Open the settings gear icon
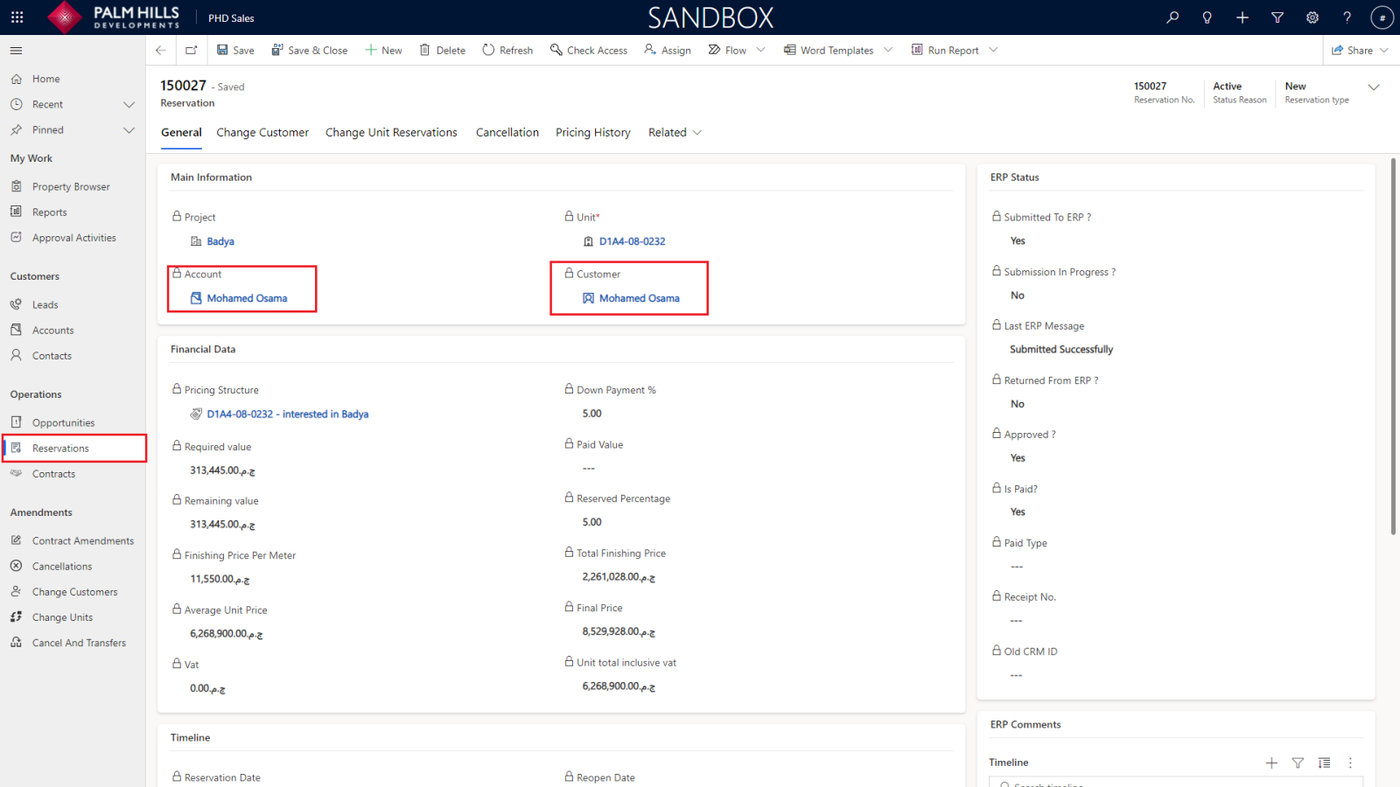 [x=1312, y=17]
